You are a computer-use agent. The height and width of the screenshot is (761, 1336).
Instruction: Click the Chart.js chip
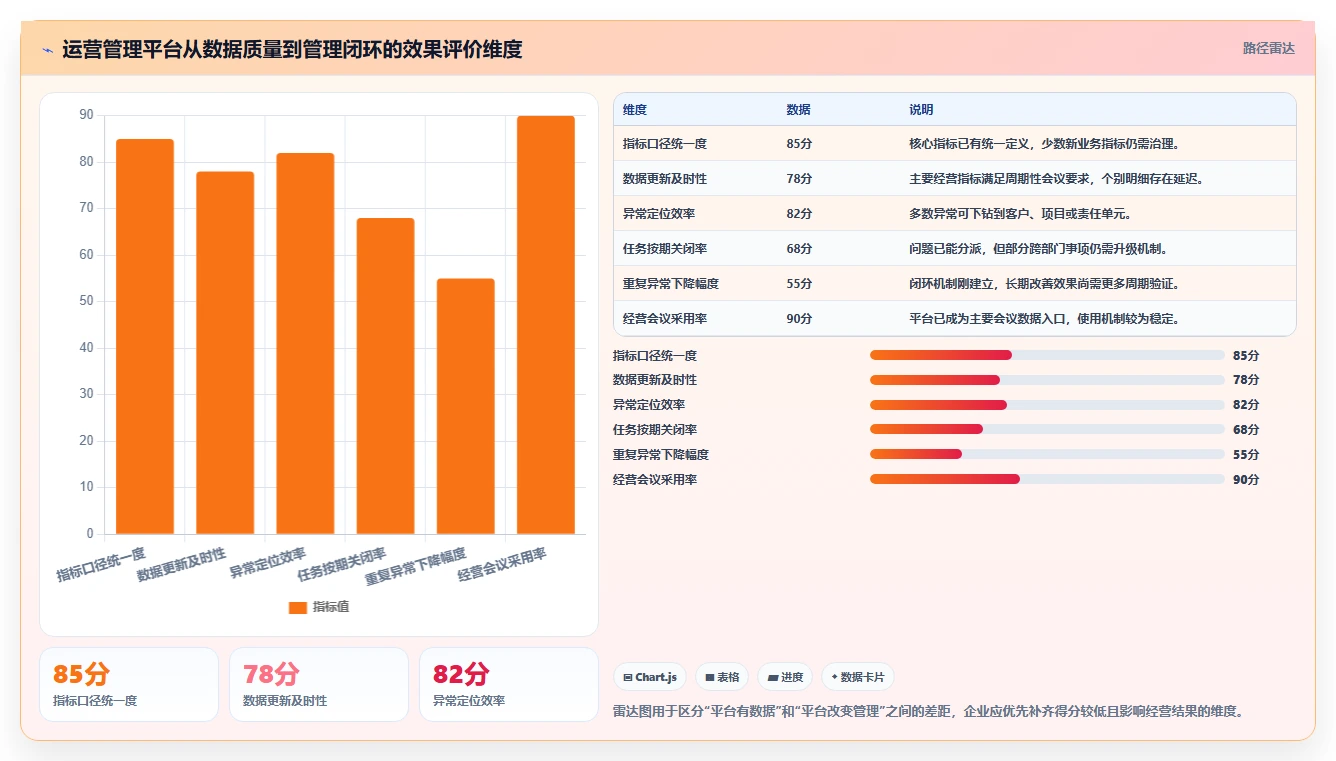click(650, 677)
